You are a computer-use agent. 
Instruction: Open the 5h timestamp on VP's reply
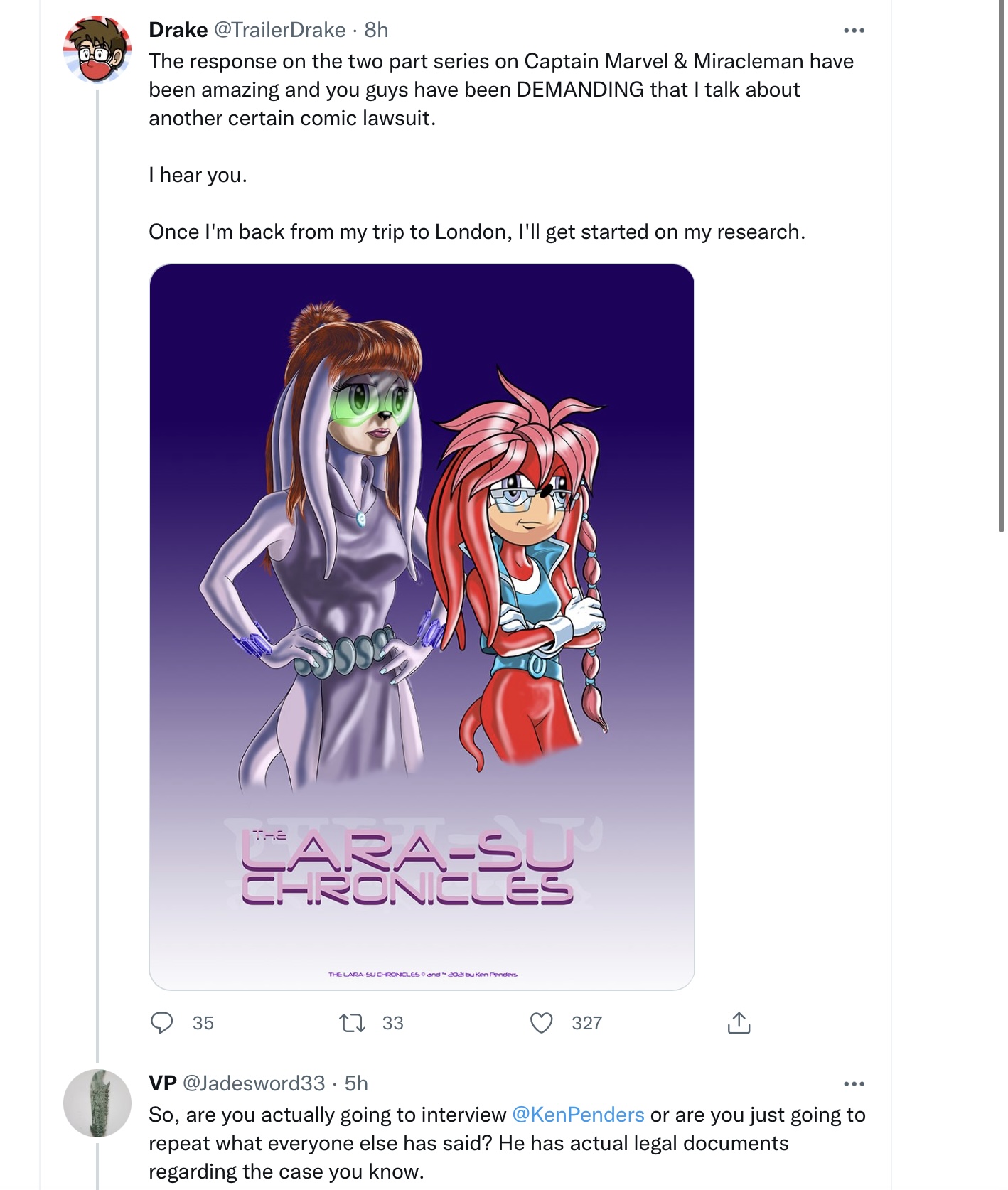click(x=356, y=1083)
